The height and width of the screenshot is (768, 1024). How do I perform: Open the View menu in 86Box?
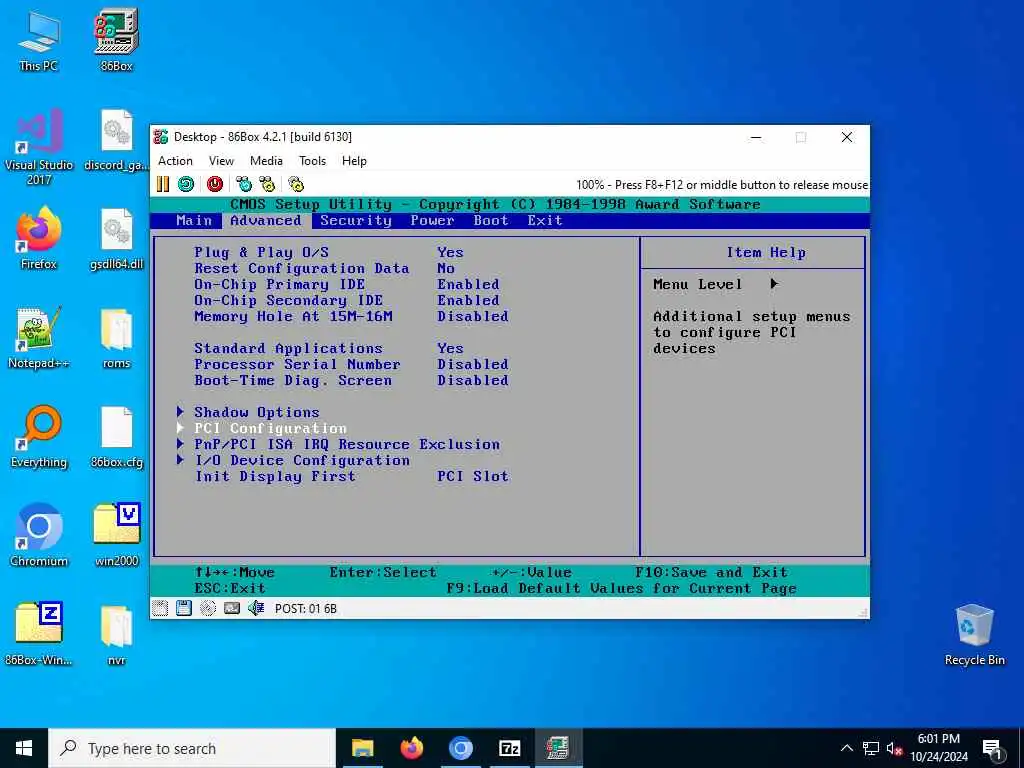point(221,161)
